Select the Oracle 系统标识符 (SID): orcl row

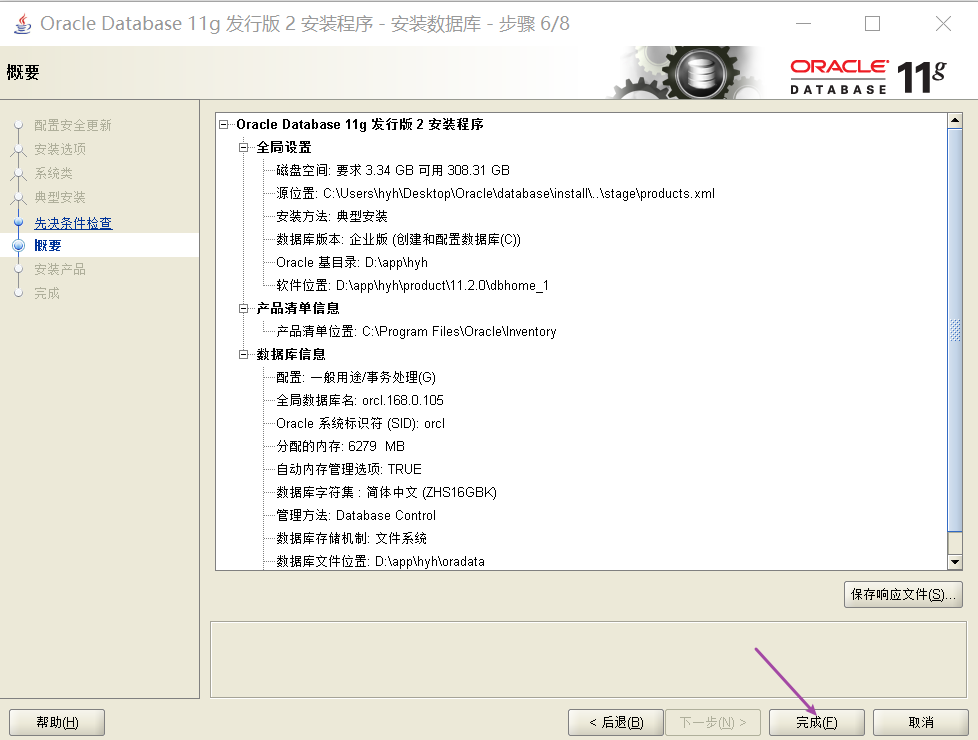tap(361, 424)
